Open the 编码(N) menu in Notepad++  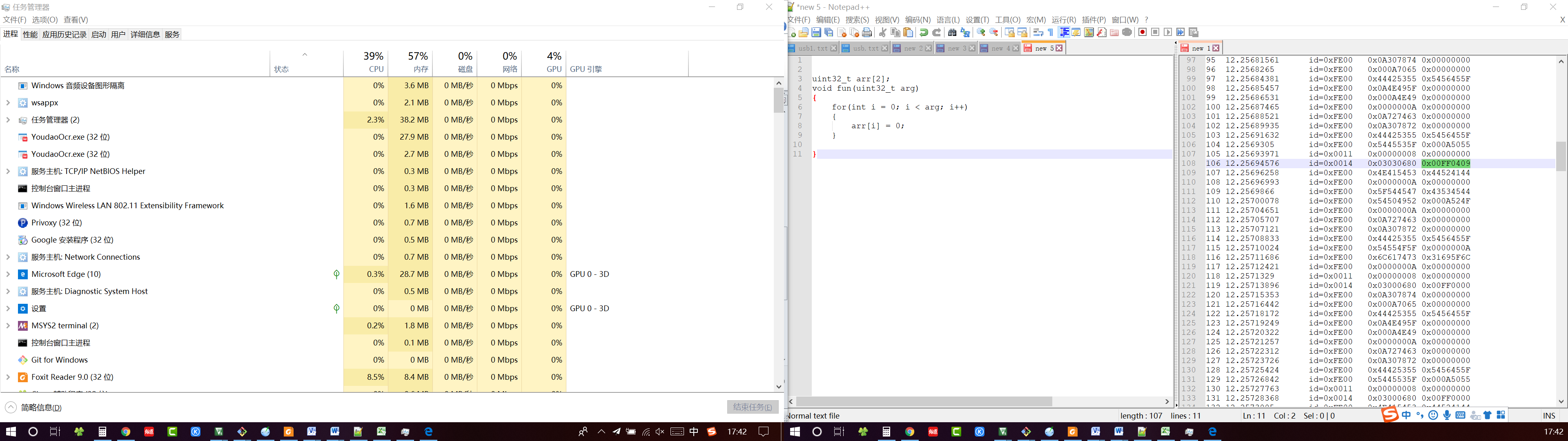click(917, 20)
